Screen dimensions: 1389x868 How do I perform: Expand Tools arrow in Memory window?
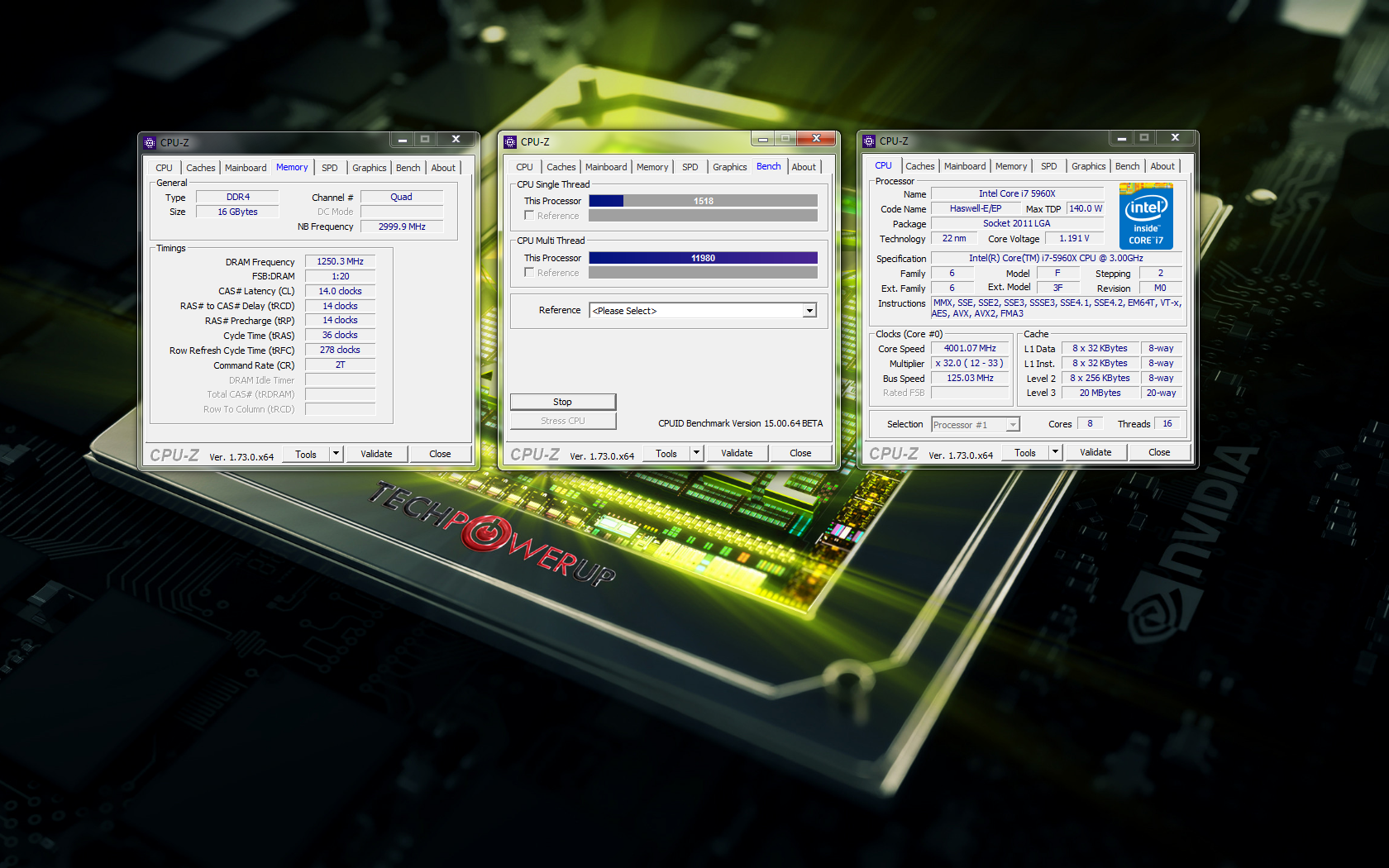336,454
